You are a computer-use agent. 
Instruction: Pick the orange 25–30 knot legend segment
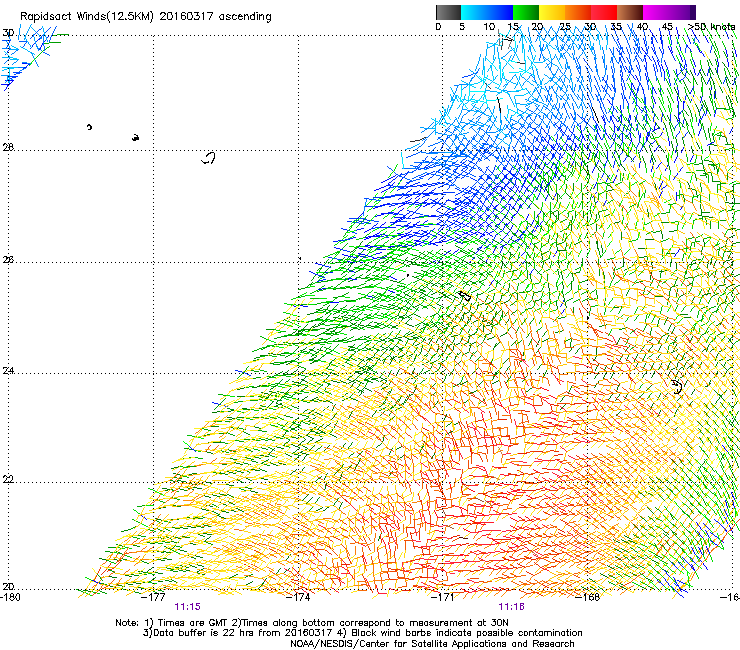578,12
